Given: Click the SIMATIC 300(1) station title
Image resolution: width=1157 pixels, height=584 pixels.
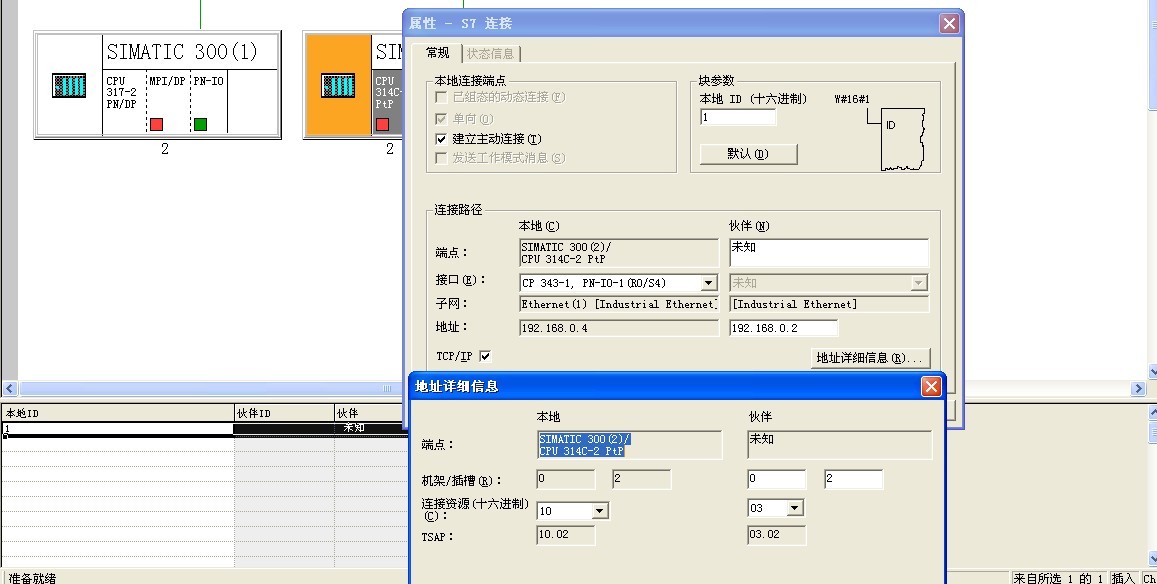Looking at the screenshot, I should pyautogui.click(x=182, y=52).
